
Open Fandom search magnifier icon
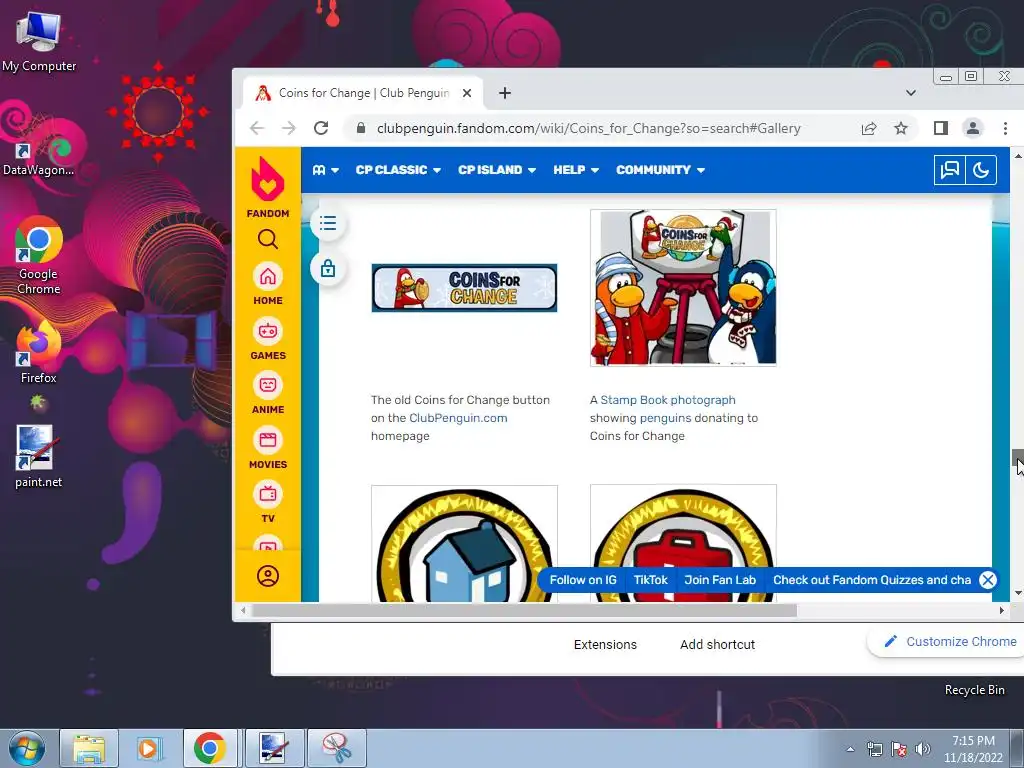pos(268,240)
